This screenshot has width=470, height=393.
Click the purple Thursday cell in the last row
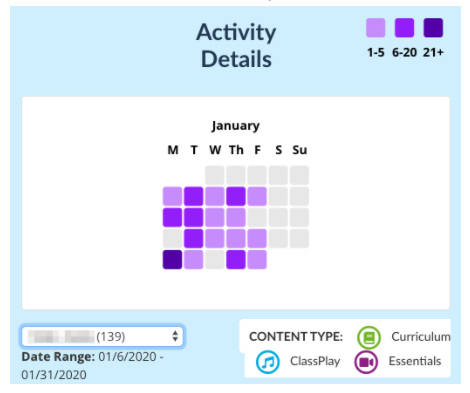click(236, 259)
